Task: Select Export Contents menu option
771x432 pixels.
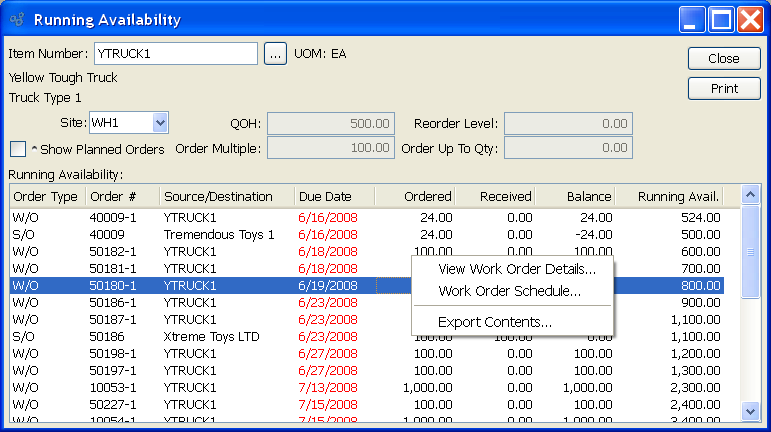Action: click(494, 322)
